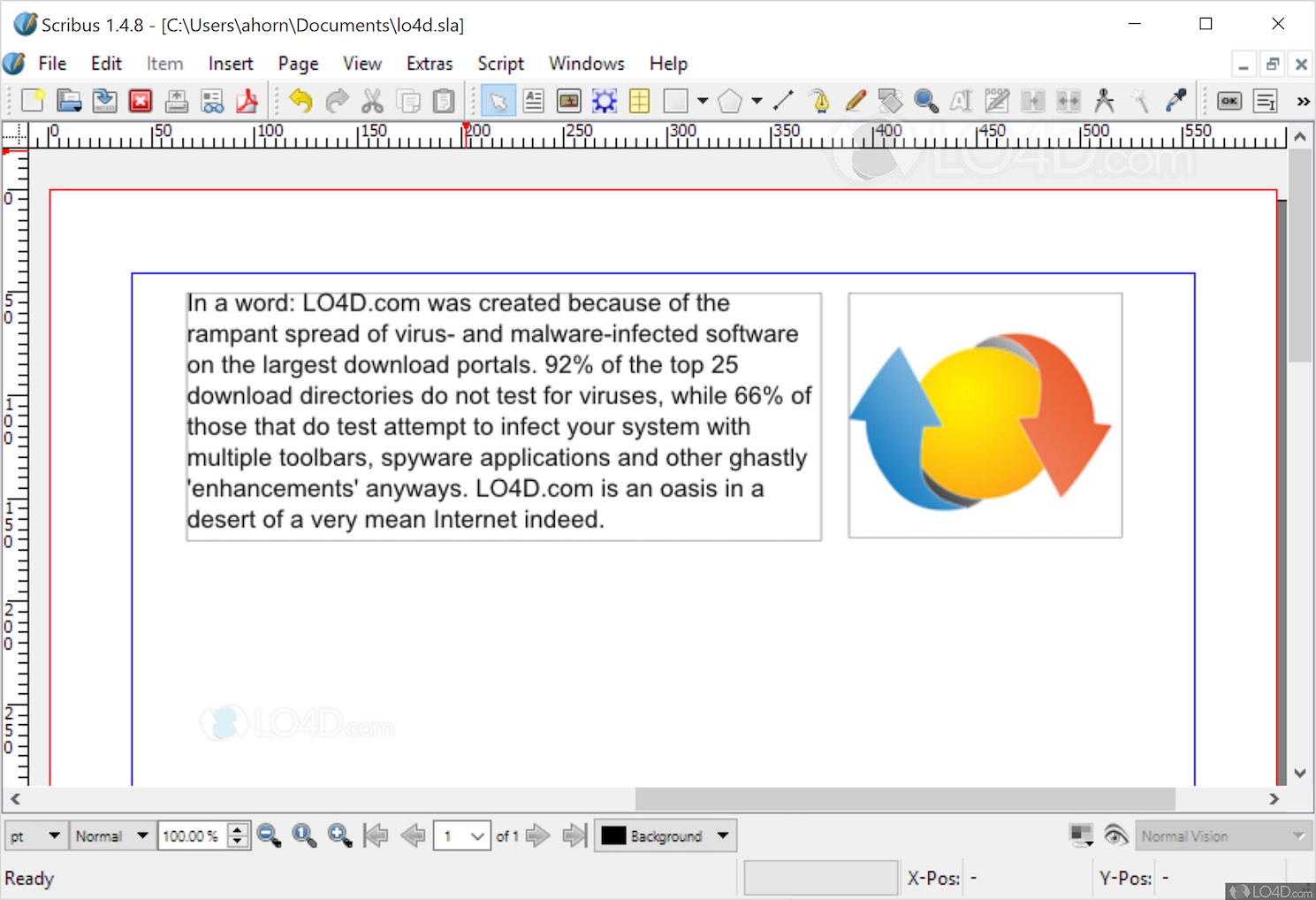Open the Script menu
This screenshot has width=1316, height=900.
[x=501, y=64]
